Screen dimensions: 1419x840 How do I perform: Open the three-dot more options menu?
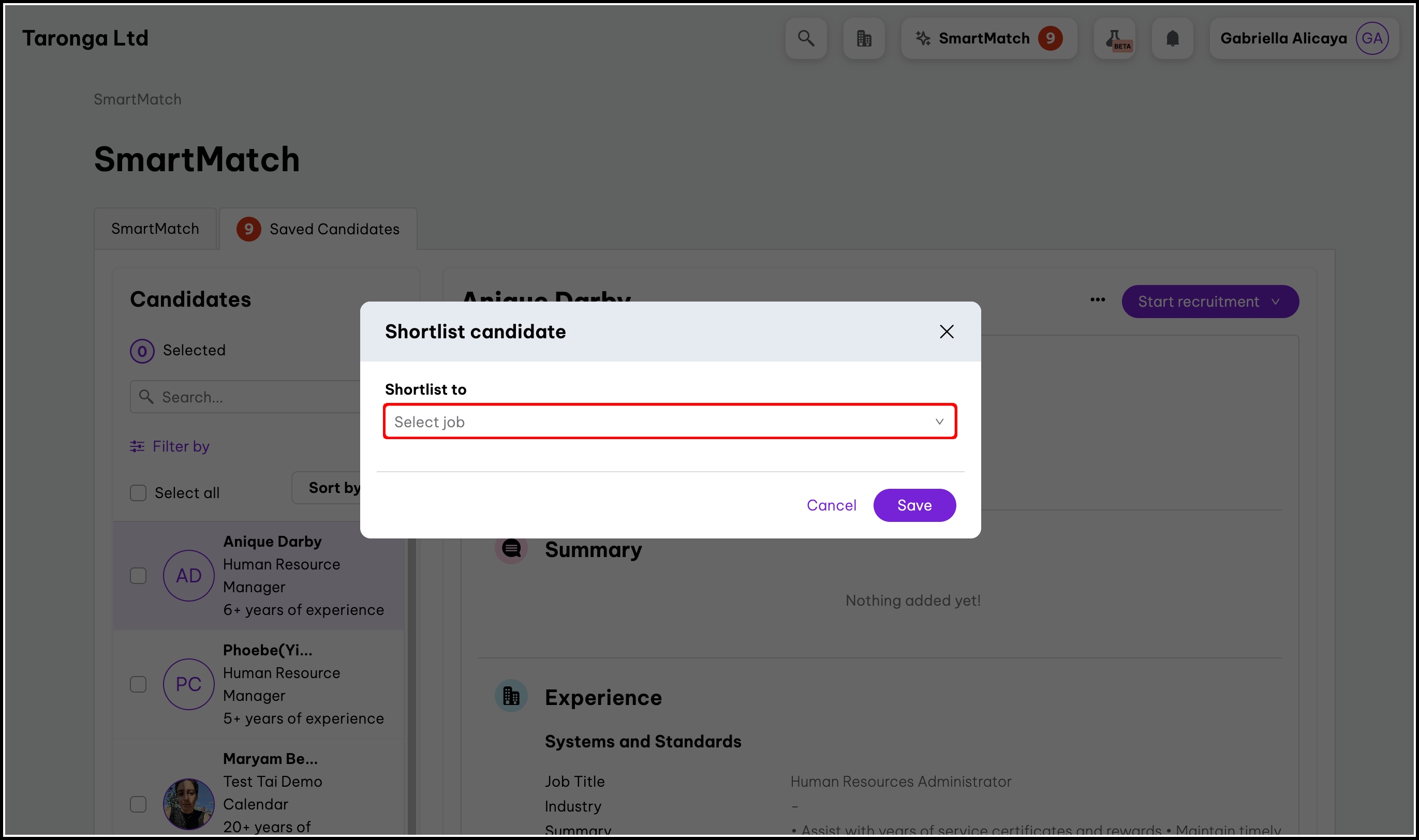(1098, 300)
